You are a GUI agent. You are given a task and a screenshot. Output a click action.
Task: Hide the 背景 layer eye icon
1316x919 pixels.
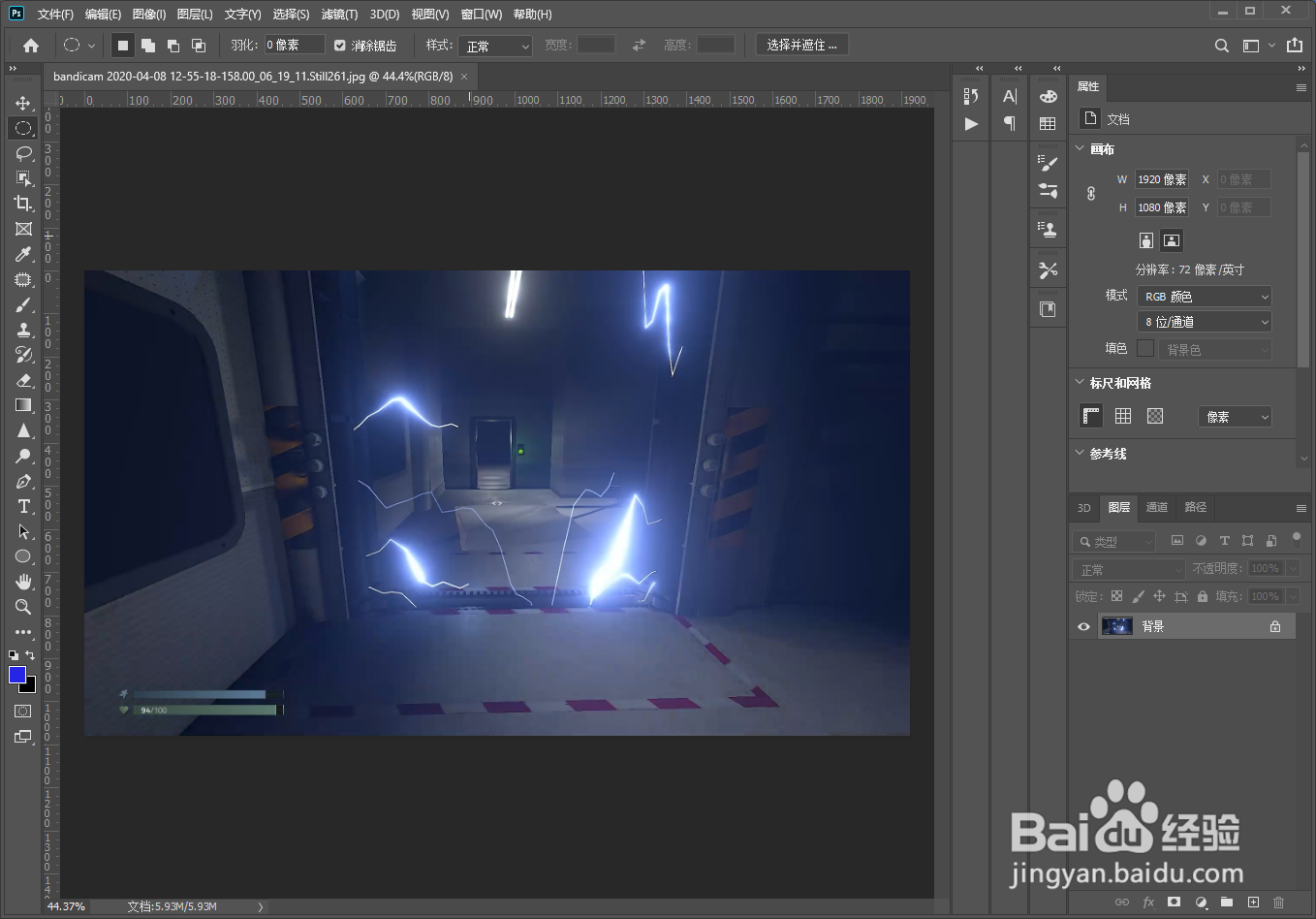[1083, 626]
